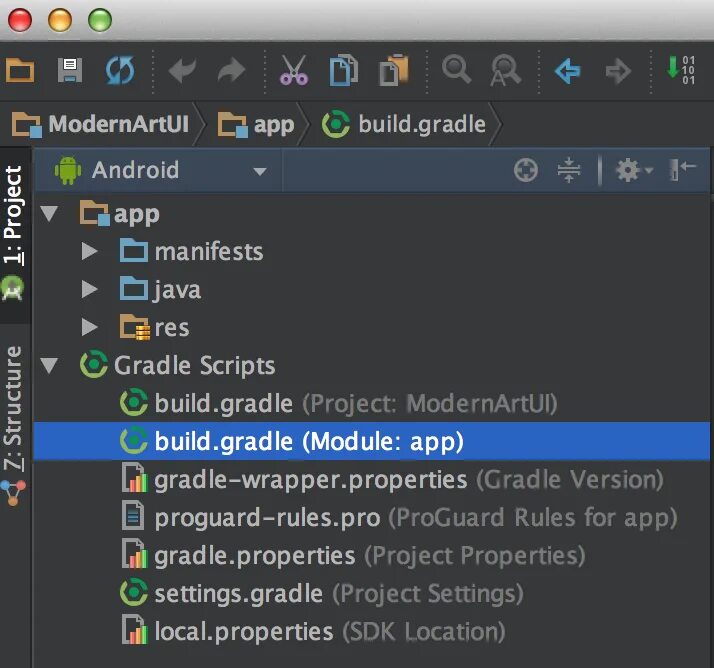
Task: Select gradle.properties (Project Properties)
Action: tap(372, 556)
